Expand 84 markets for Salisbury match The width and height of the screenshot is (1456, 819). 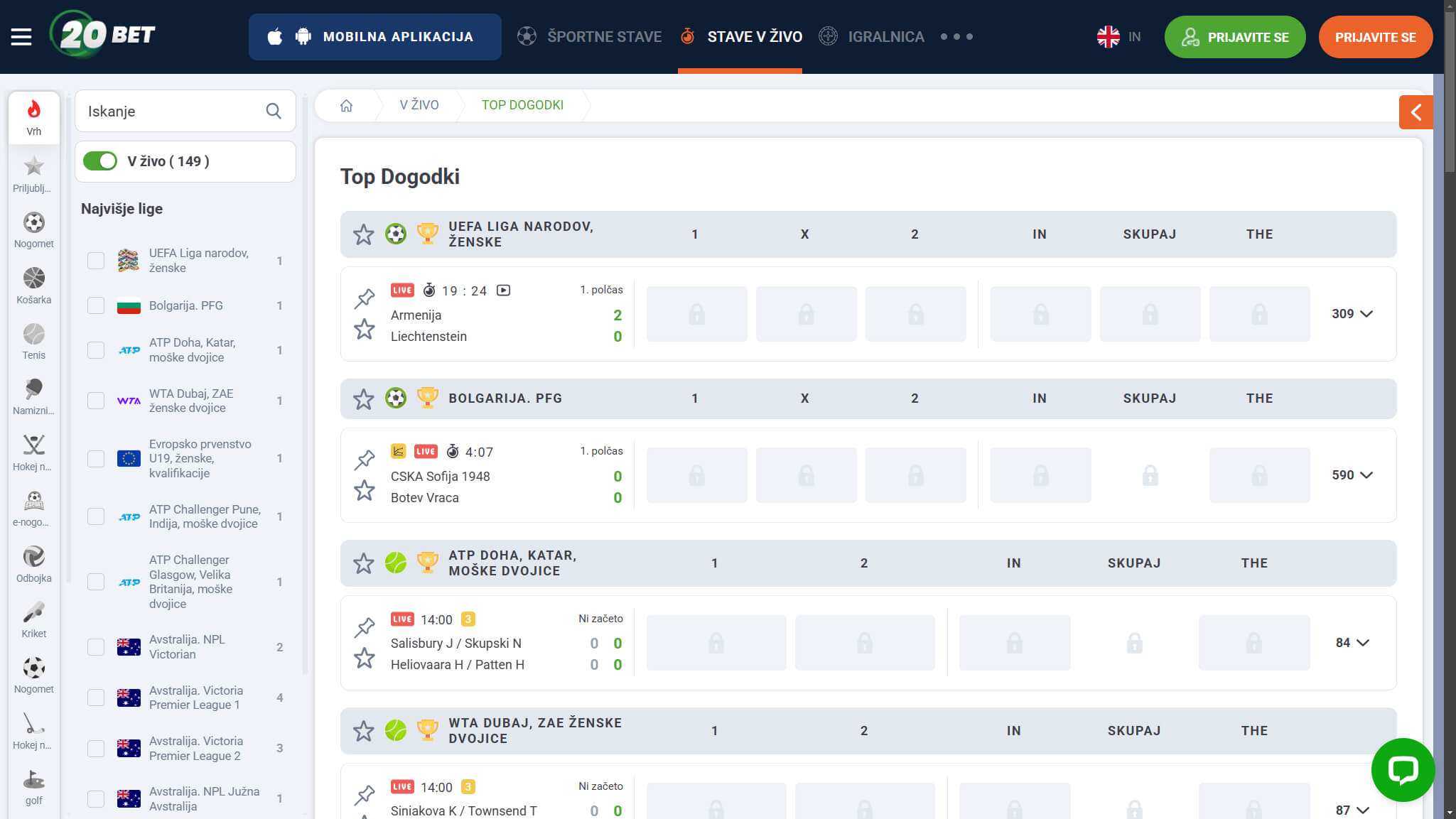coord(1352,642)
